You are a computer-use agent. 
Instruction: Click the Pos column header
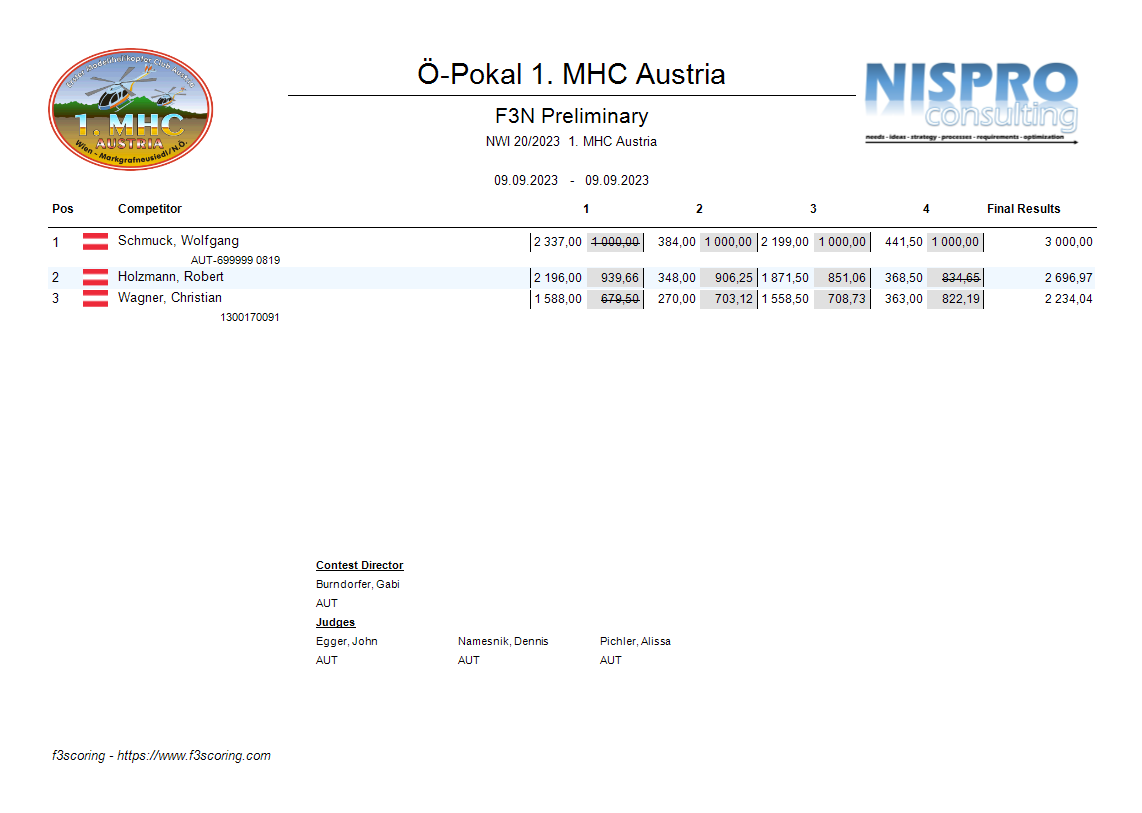(63, 209)
